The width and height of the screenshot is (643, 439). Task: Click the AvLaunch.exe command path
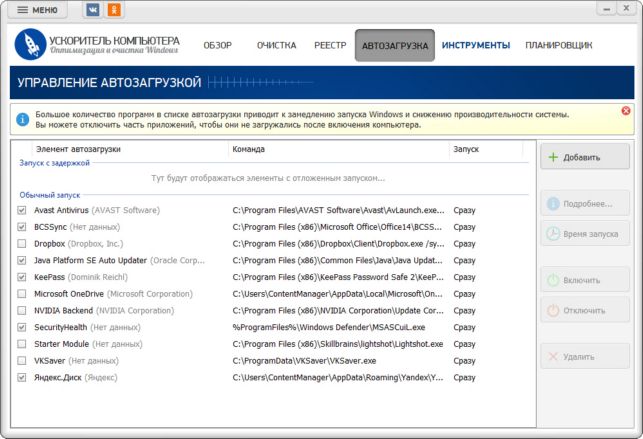(338, 210)
